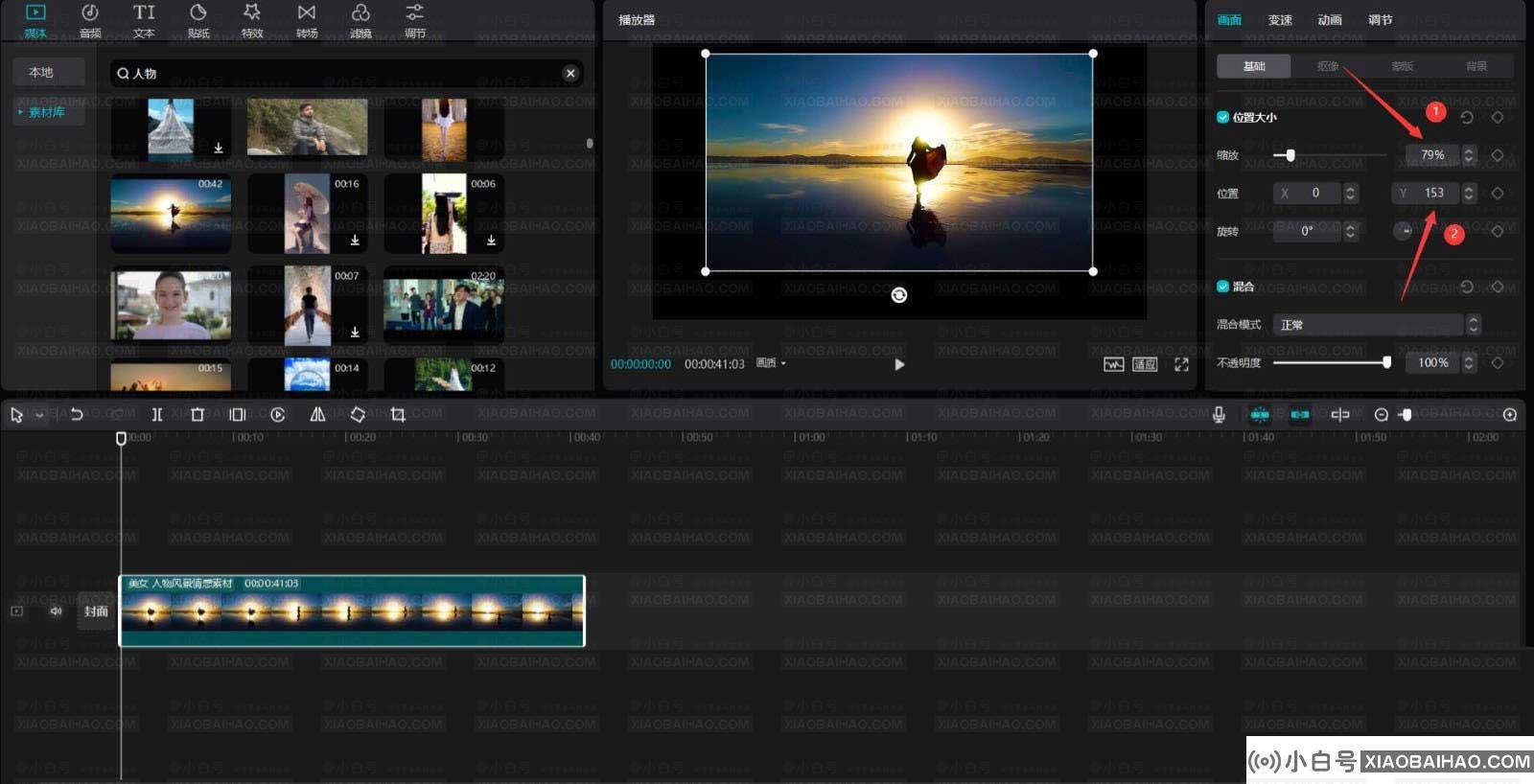
Task: Select the 背景 background sub-tab
Action: tap(1476, 66)
